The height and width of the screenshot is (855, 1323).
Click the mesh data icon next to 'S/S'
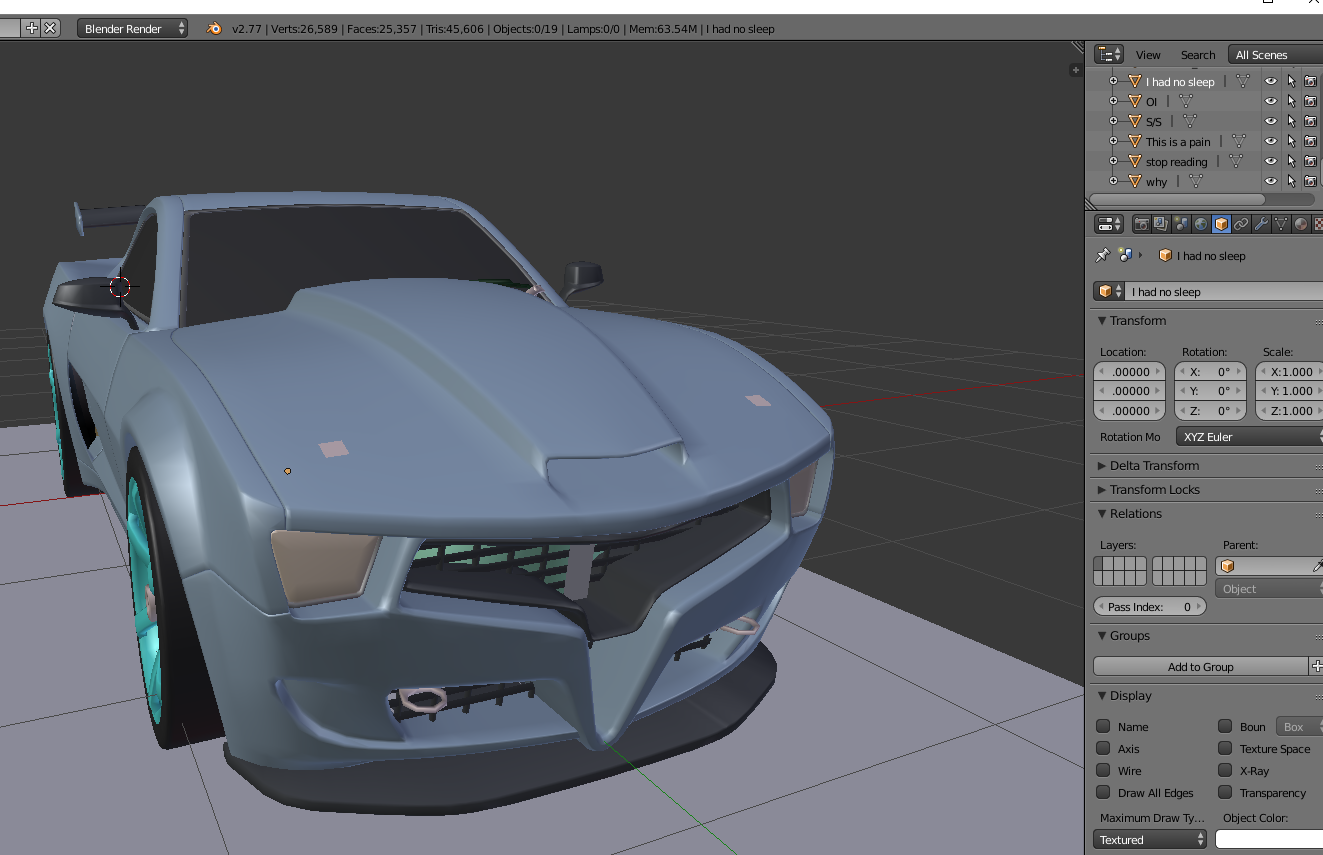tap(1190, 121)
